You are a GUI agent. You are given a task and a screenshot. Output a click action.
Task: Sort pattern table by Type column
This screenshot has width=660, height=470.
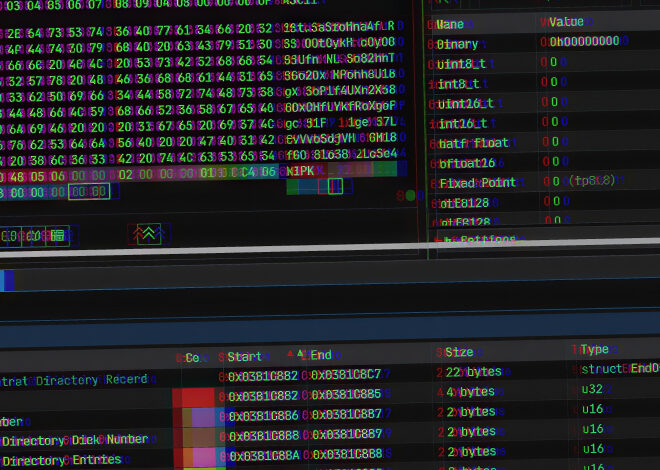pyautogui.click(x=594, y=349)
